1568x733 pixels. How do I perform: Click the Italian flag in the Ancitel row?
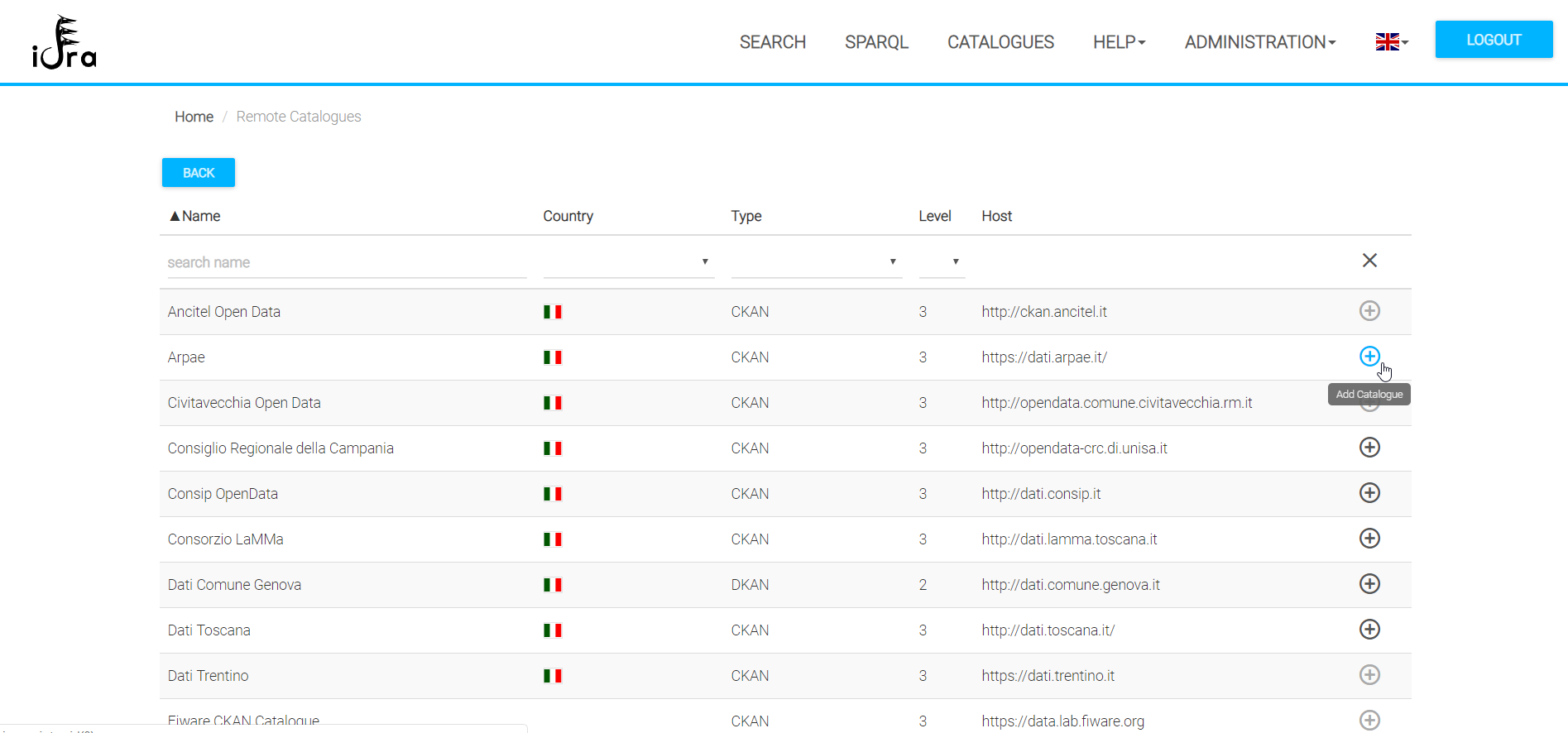coord(553,312)
